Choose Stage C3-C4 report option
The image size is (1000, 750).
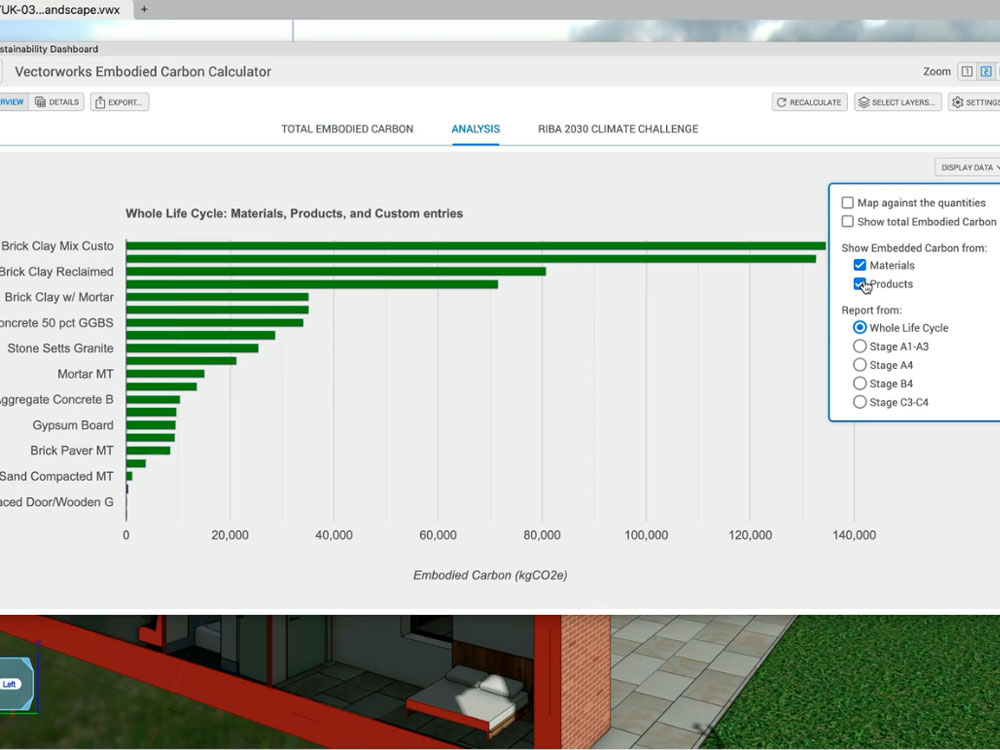(x=860, y=402)
